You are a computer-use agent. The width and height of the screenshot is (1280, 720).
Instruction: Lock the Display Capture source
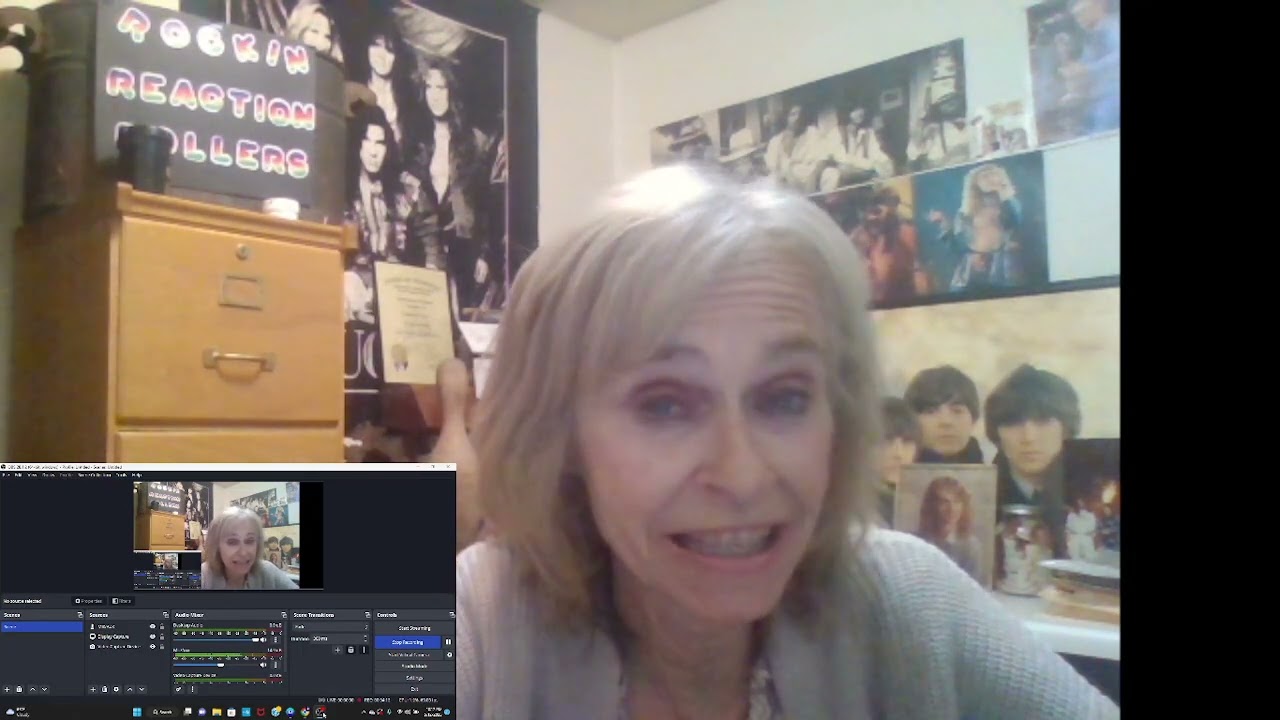(162, 637)
